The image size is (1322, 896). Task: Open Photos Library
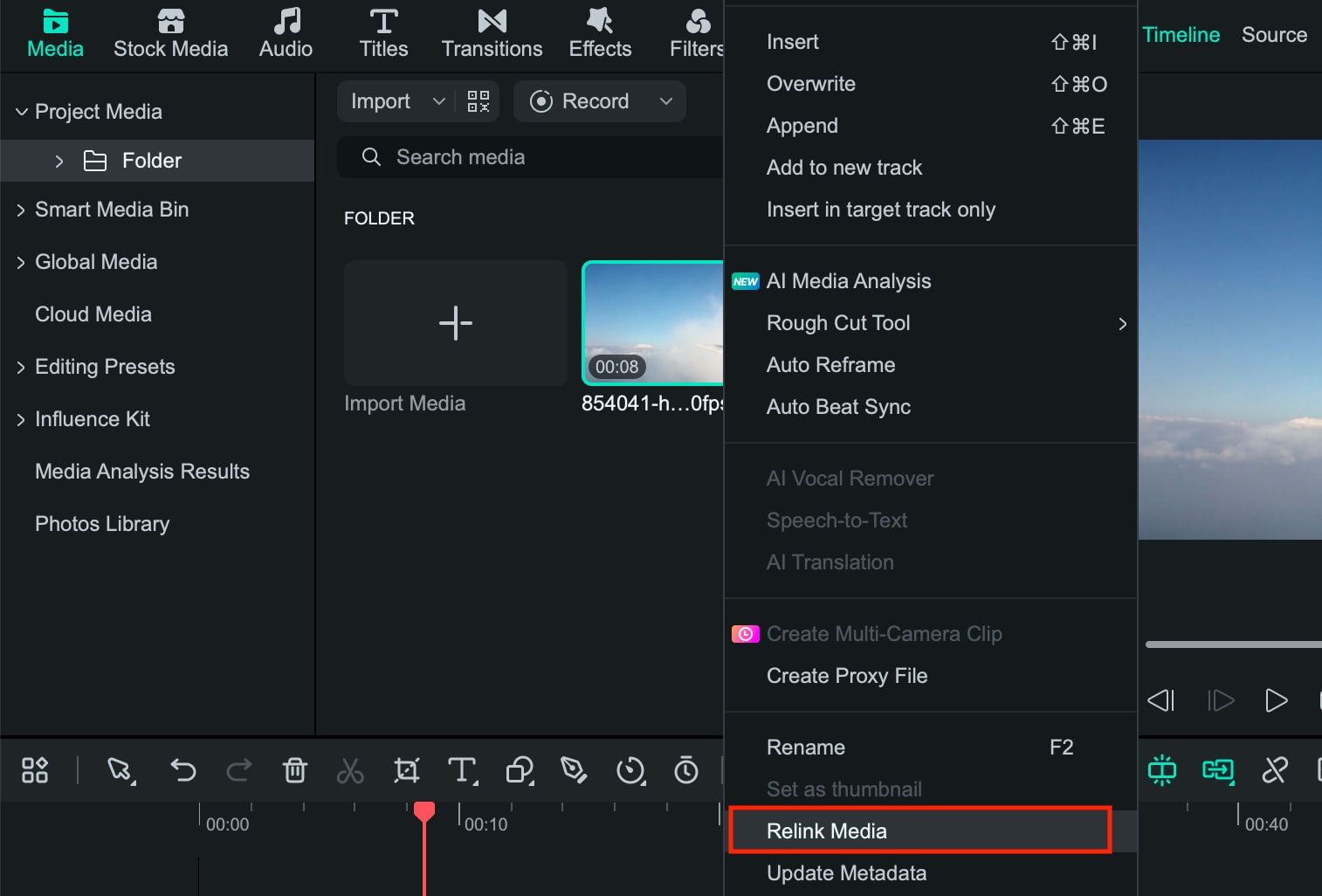click(x=102, y=524)
